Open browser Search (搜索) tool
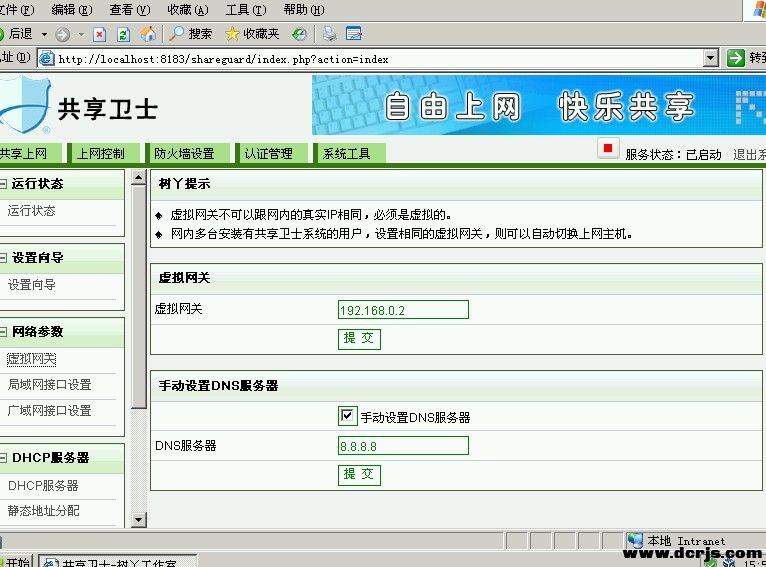Screen dimensions: 766x567 190,34
